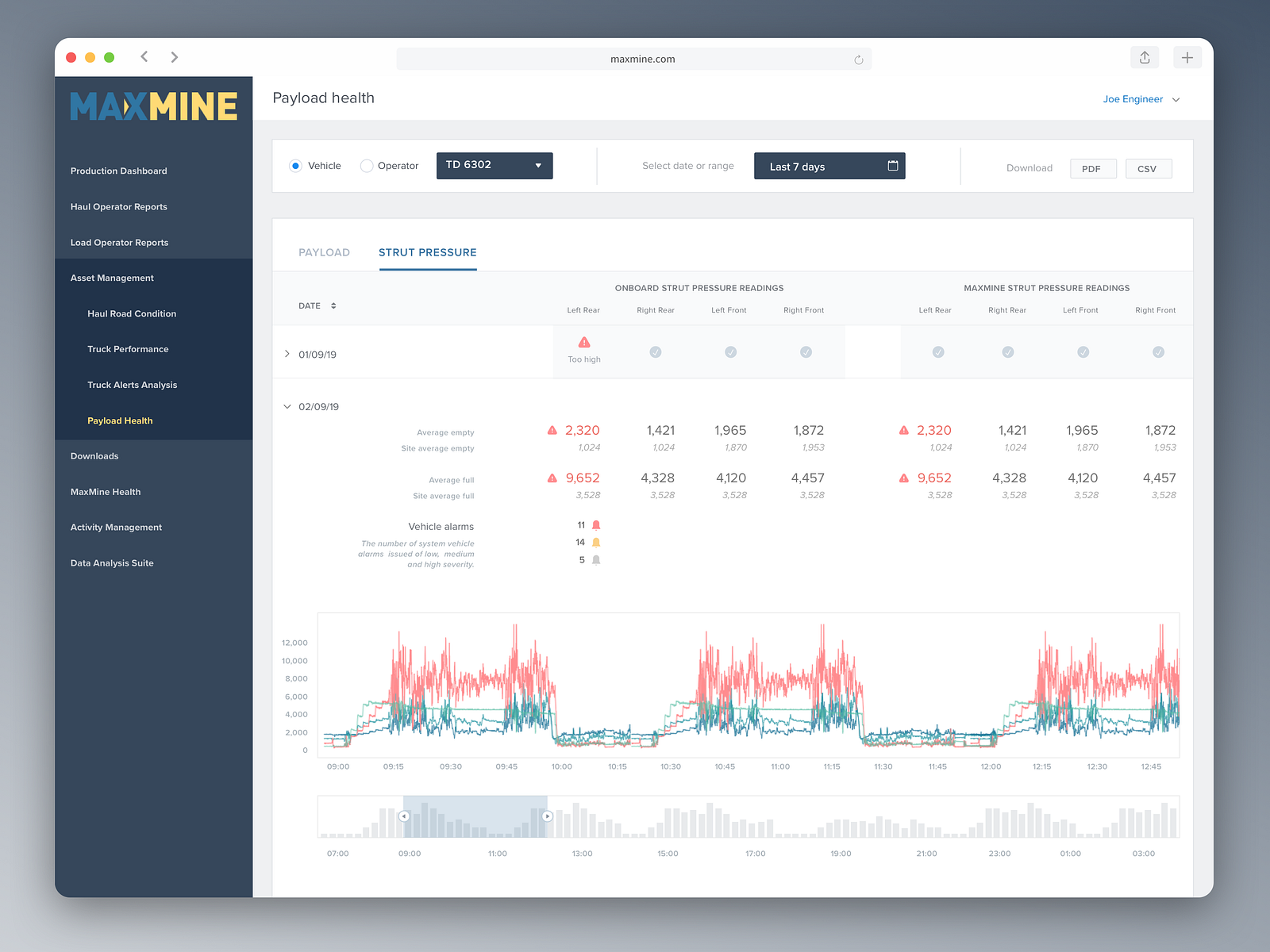This screenshot has height=952, width=1270.
Task: Open a new tab with plus icon
Action: tap(1187, 57)
